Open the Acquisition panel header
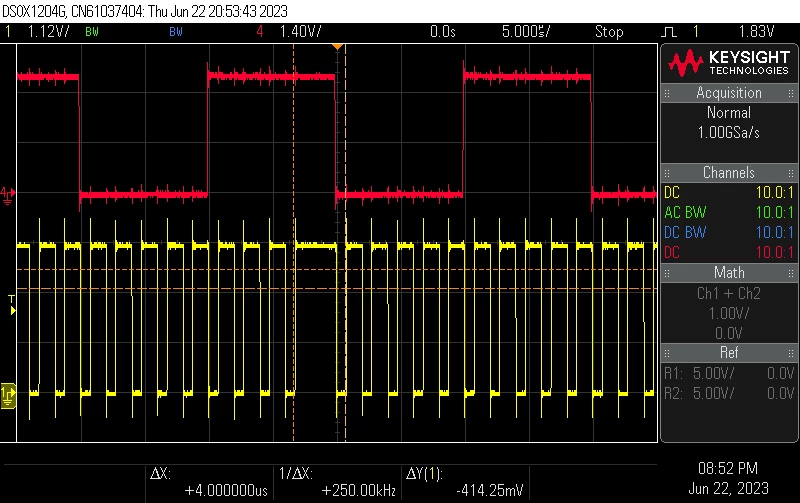This screenshot has width=800, height=503. [729, 93]
